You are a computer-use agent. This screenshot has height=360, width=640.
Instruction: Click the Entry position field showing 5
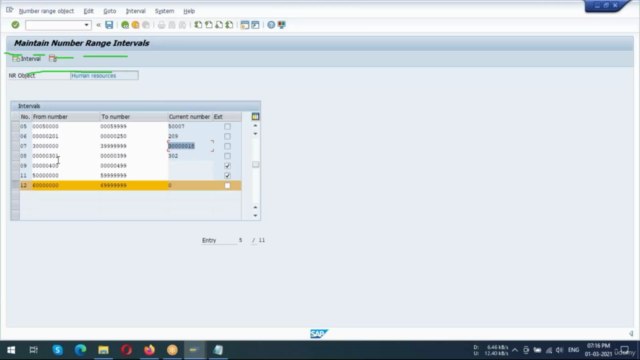240,240
